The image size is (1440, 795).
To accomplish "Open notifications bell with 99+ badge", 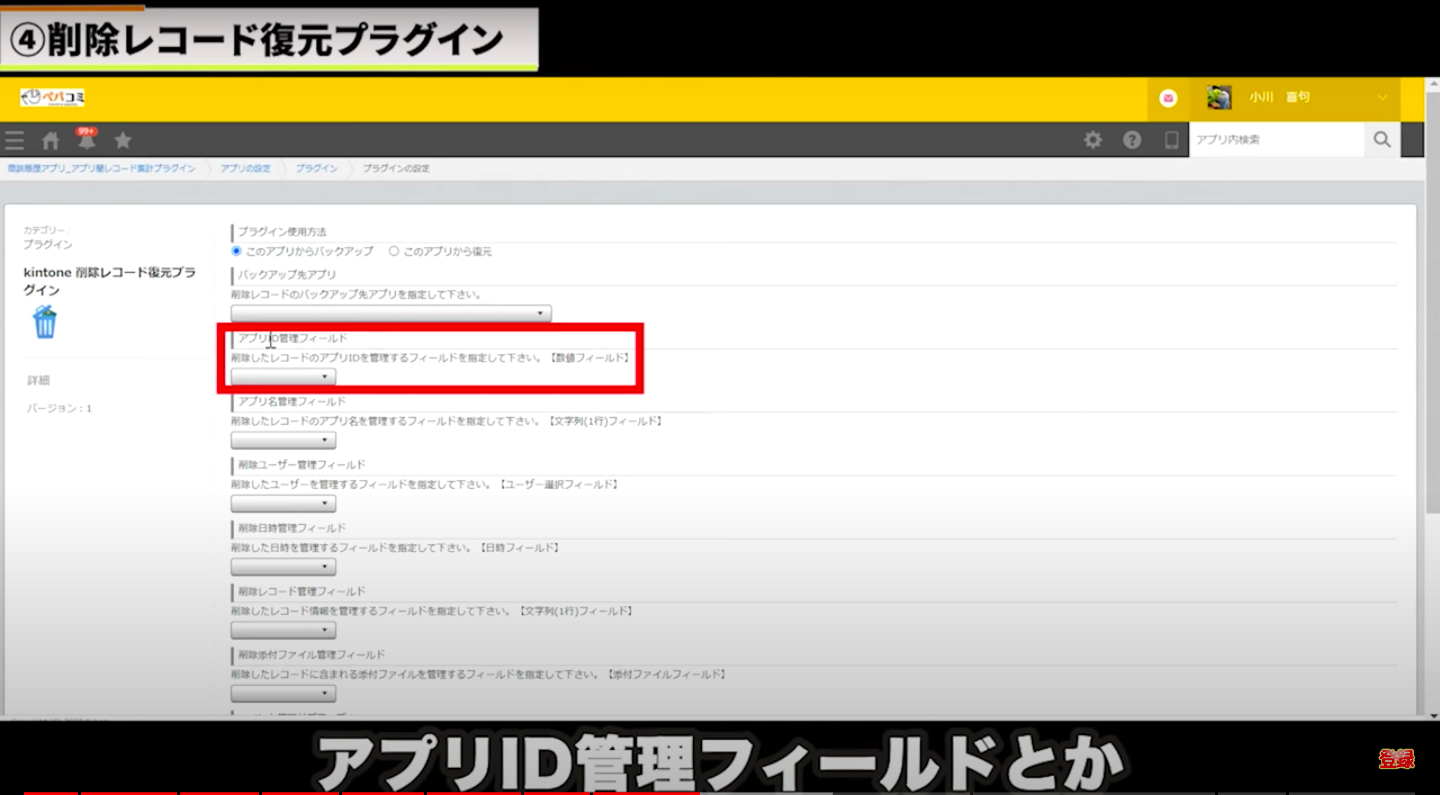I will coord(87,140).
